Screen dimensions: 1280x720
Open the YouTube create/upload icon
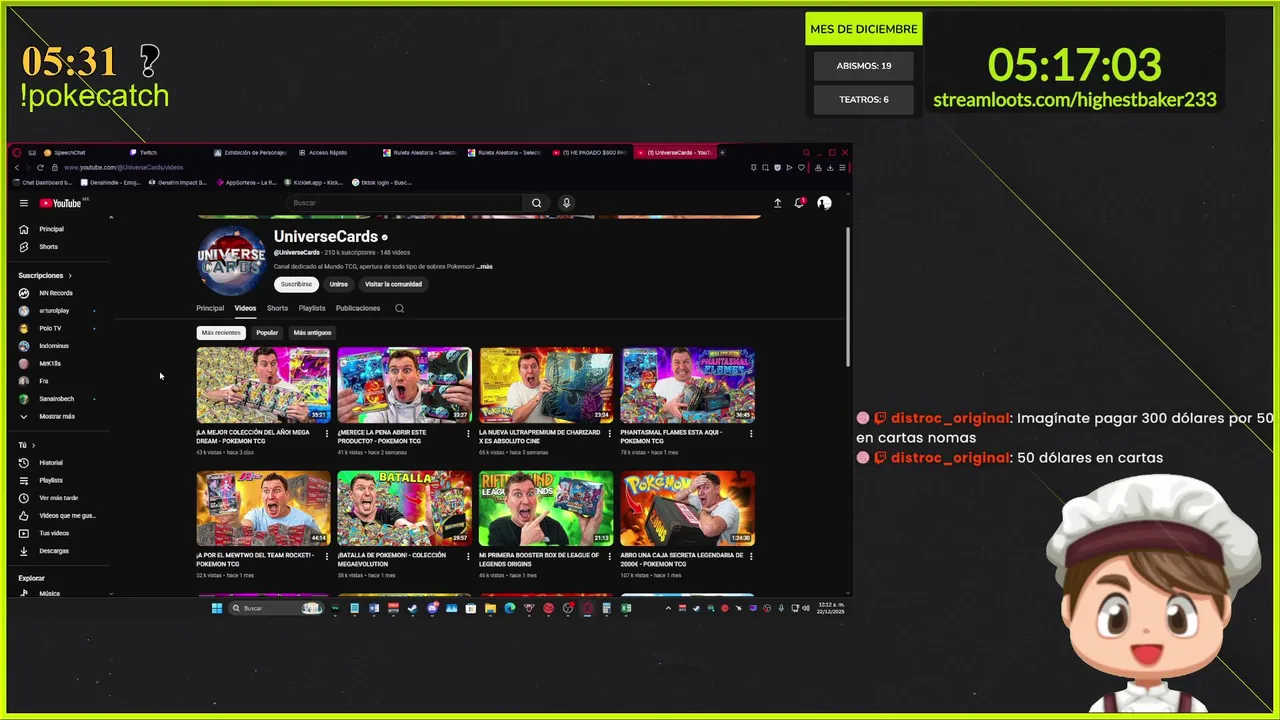coord(777,203)
